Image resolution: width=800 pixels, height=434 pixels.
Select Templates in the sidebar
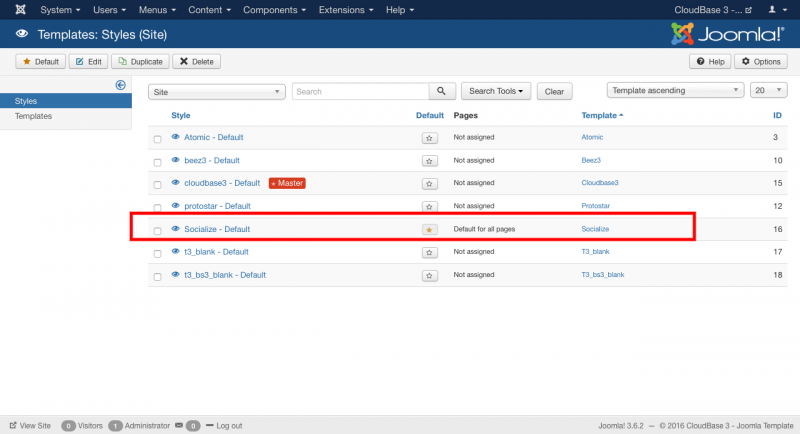point(33,116)
